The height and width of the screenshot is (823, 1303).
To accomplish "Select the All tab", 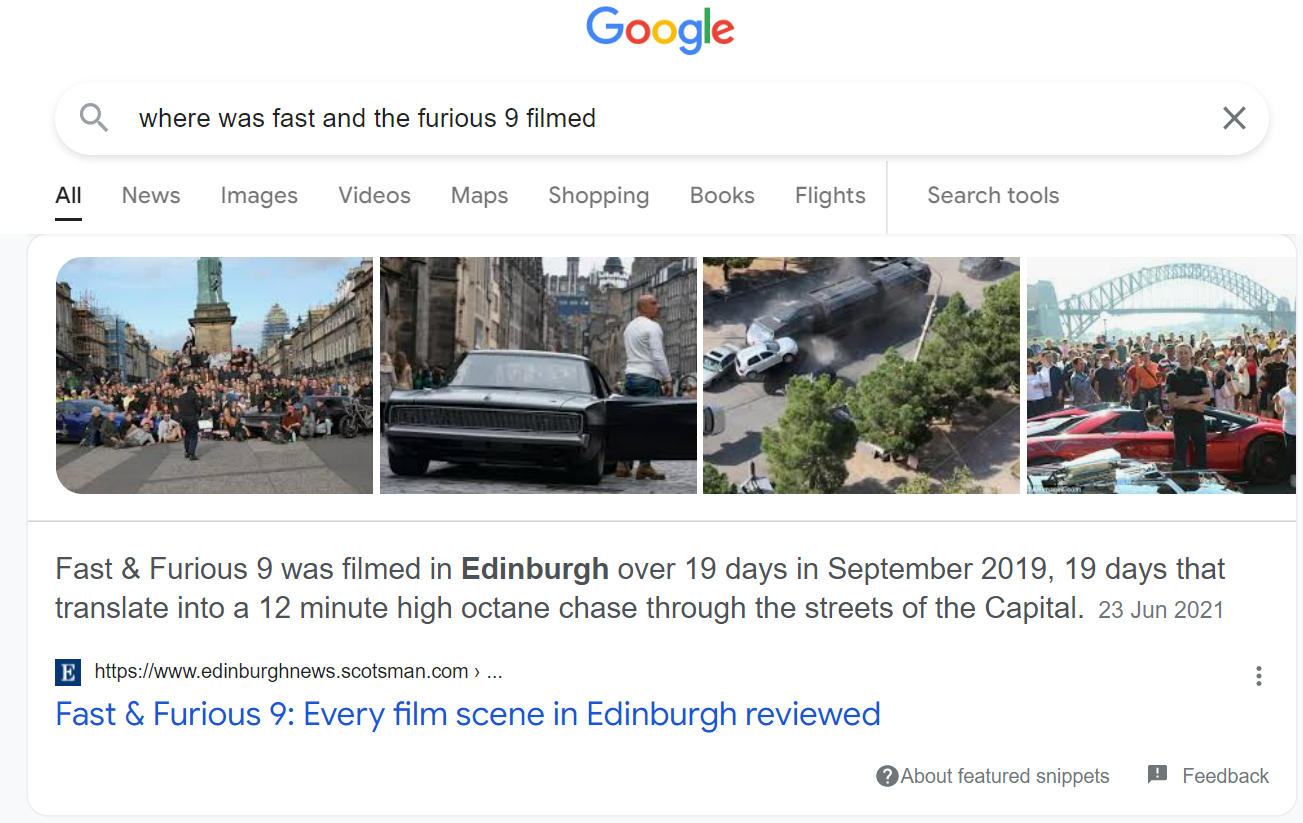I will 68,195.
